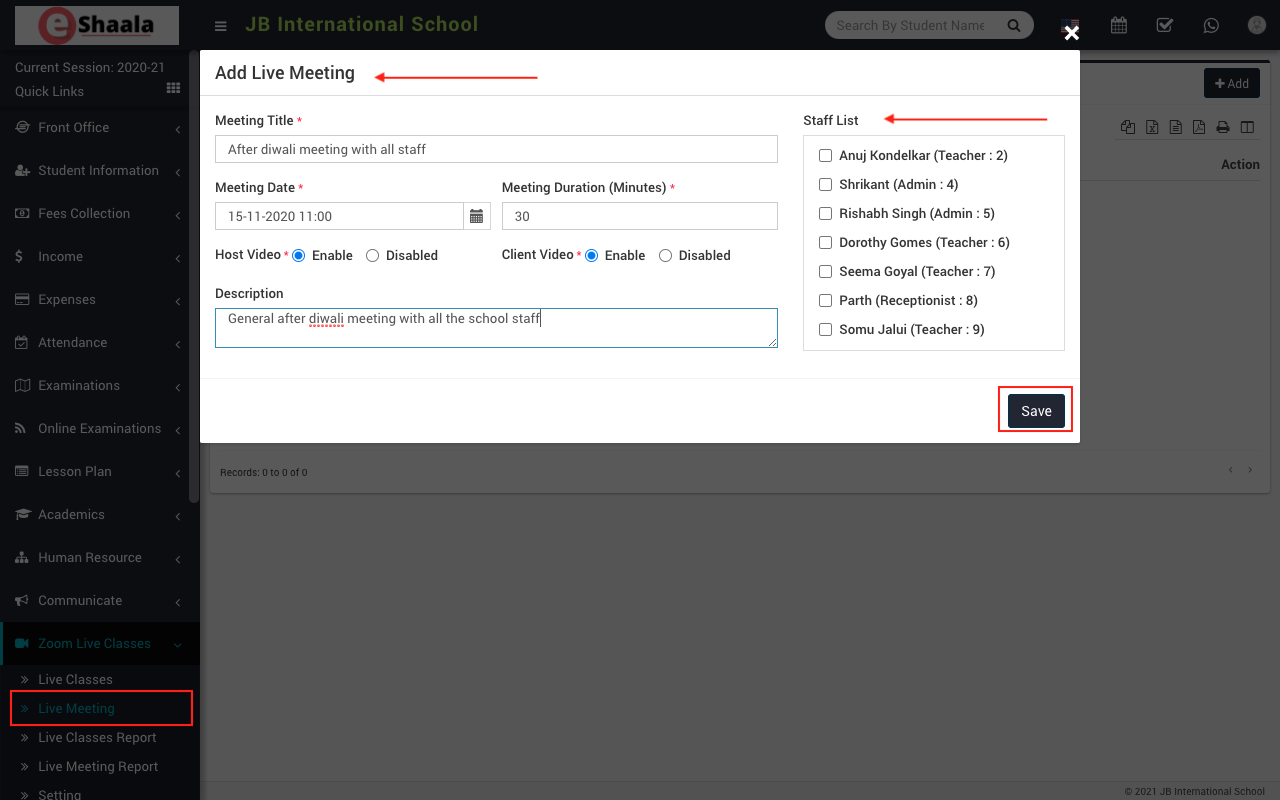Set Client Video to Disabled
This screenshot has height=800, width=1280.
click(x=666, y=256)
